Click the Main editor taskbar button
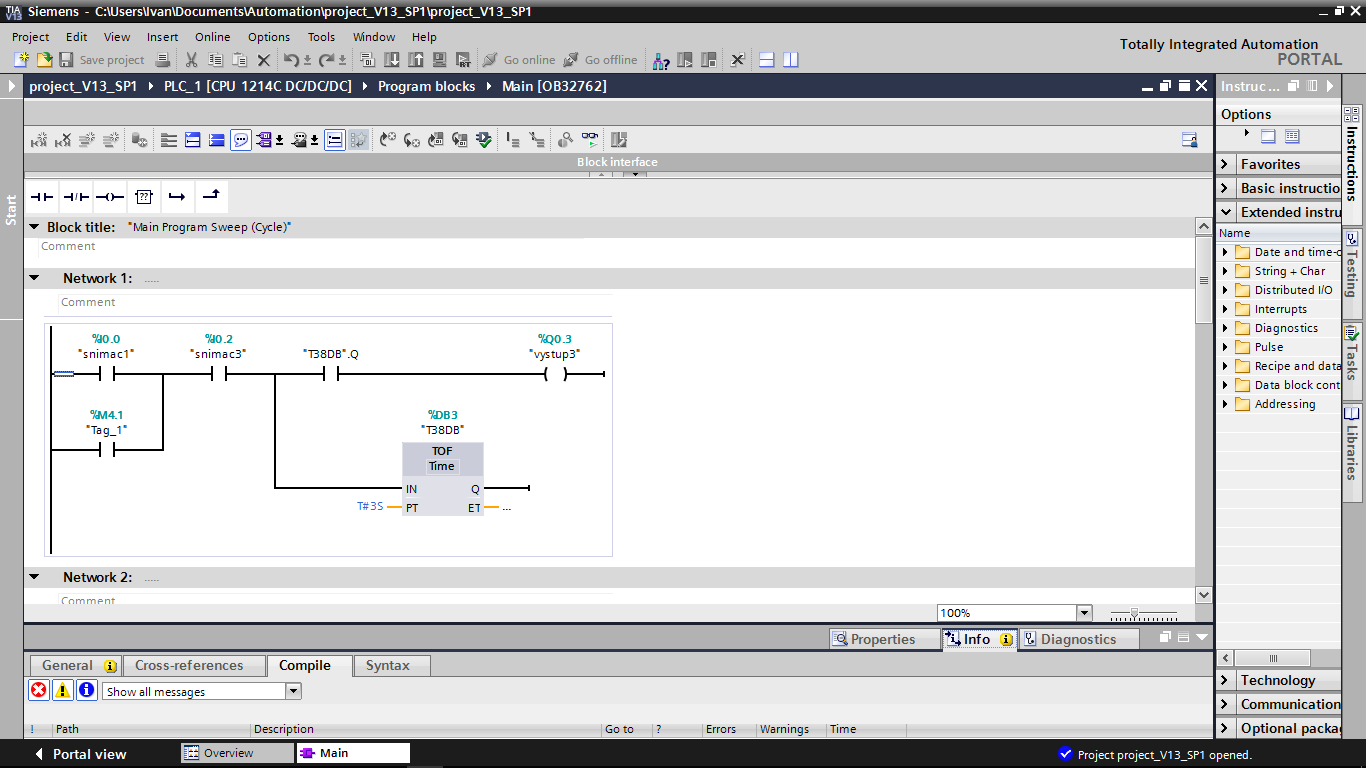The width and height of the screenshot is (1366, 768). (352, 753)
